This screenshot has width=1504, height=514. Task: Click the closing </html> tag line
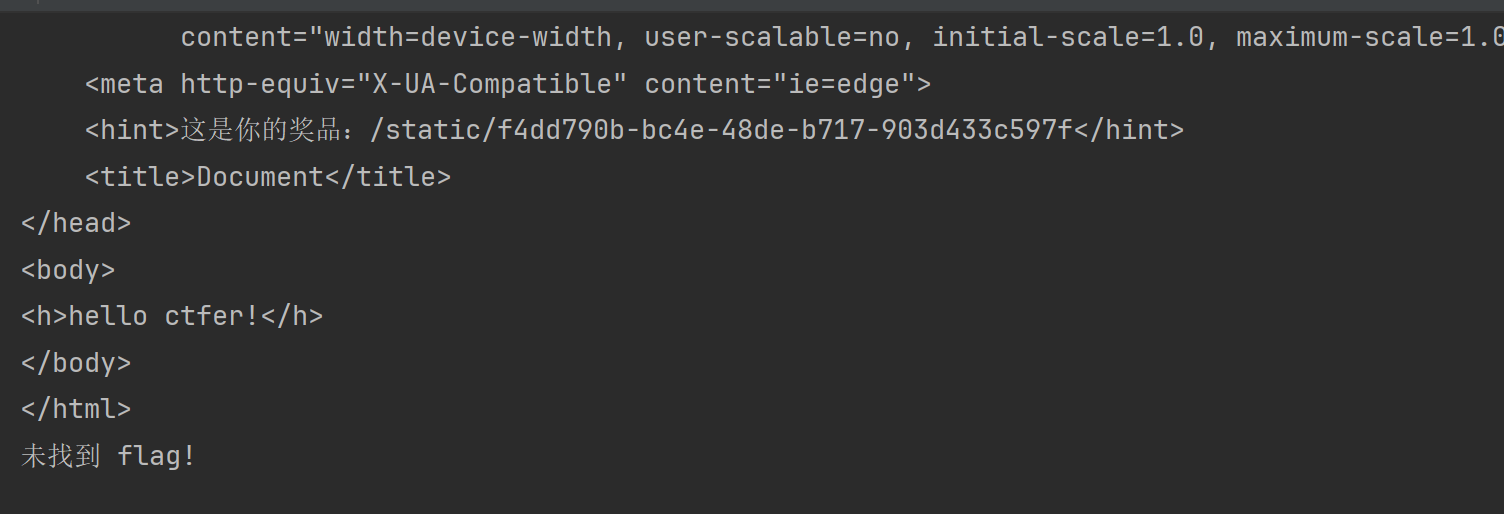coord(76,409)
